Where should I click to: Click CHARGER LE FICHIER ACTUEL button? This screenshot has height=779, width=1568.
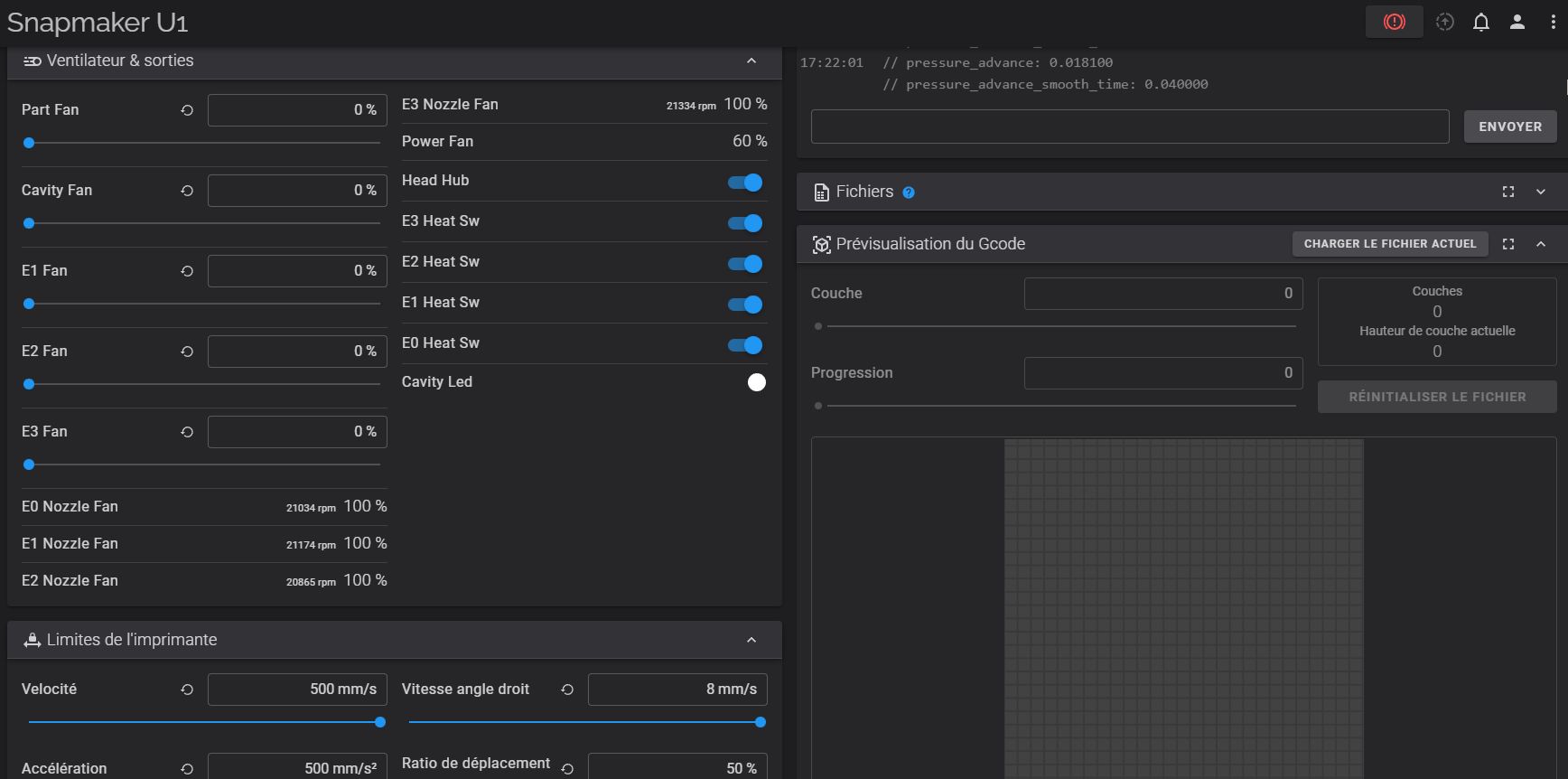tap(1389, 244)
